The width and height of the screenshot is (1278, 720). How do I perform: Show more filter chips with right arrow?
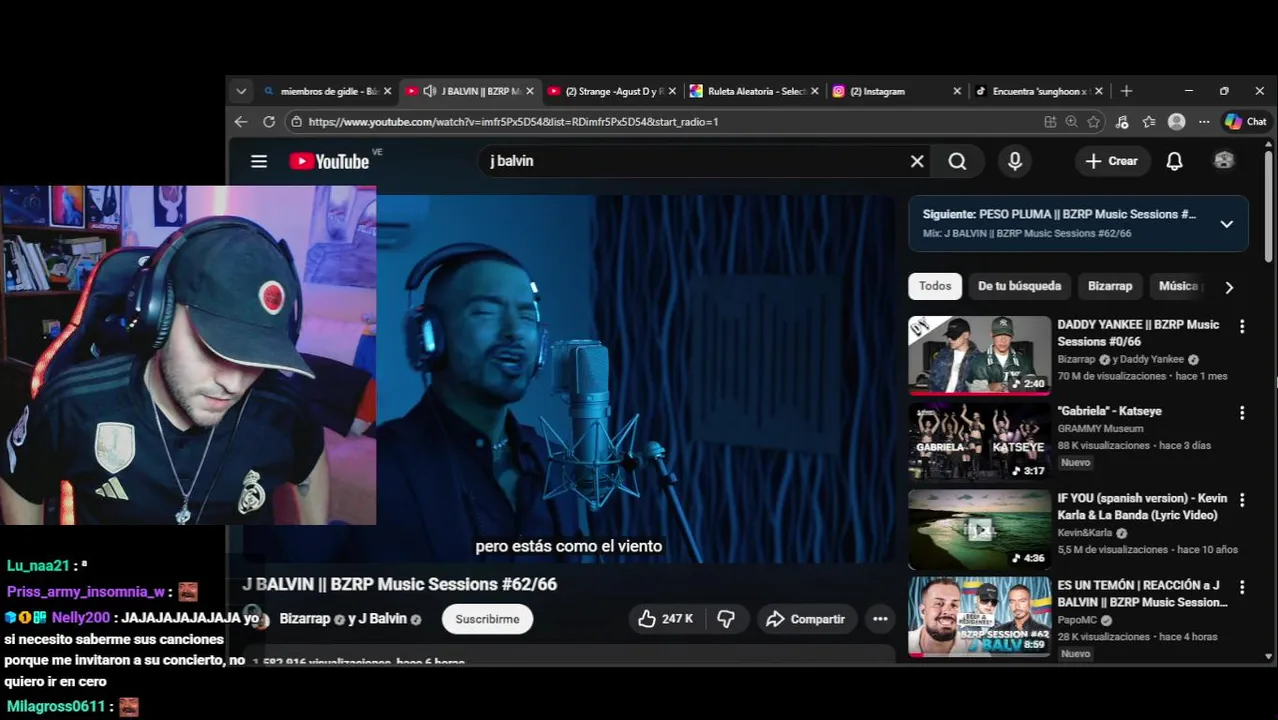[x=1229, y=287]
